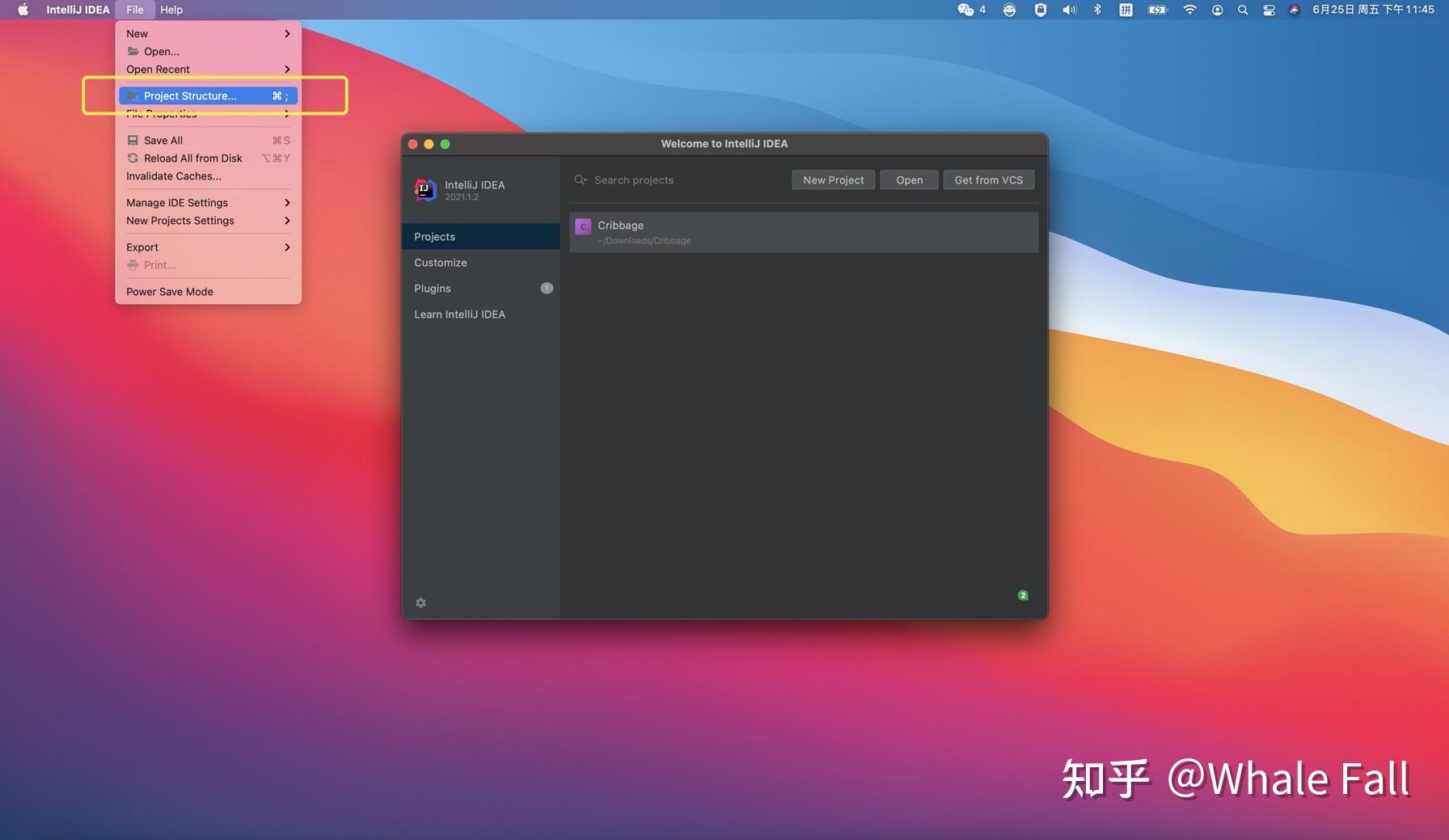Click the printer icon next to Print
Screen dimensions: 1449x840
coord(133,264)
